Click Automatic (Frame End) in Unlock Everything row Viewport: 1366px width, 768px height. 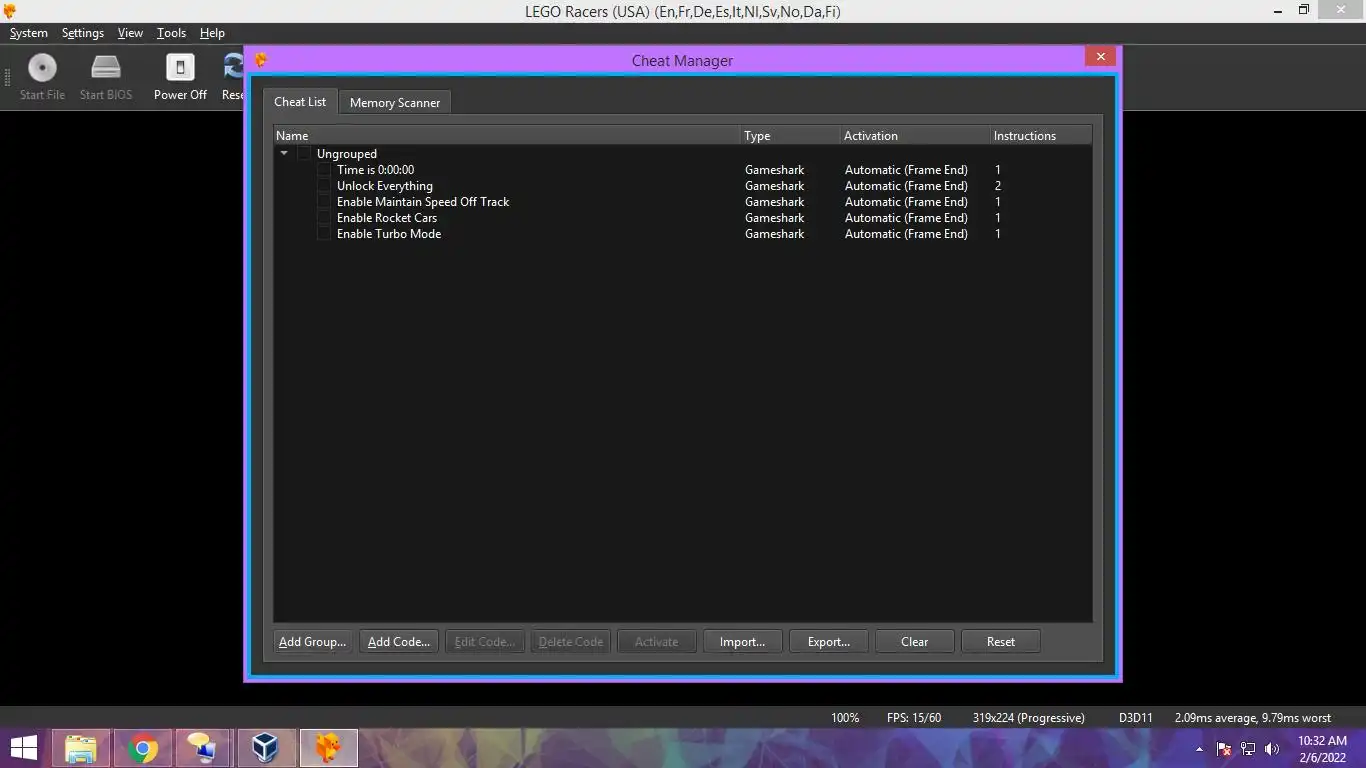pos(906,186)
